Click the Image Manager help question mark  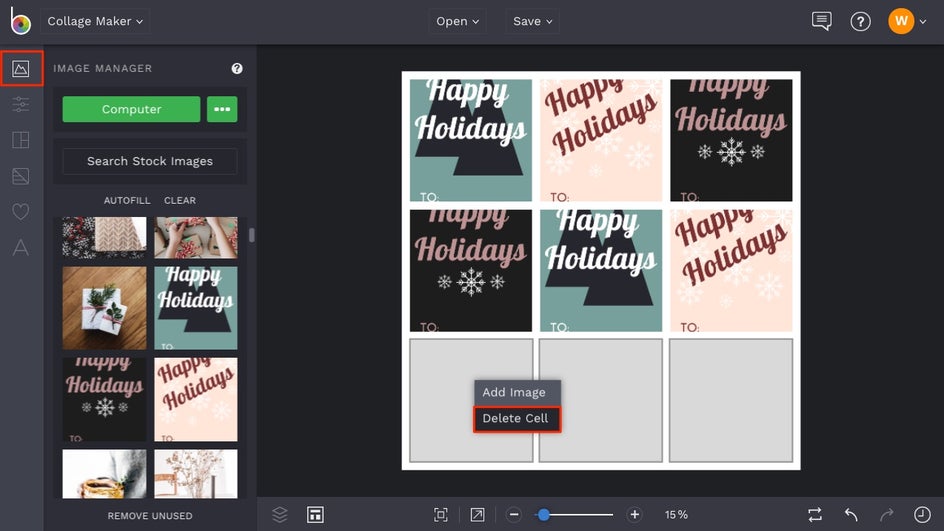point(237,69)
